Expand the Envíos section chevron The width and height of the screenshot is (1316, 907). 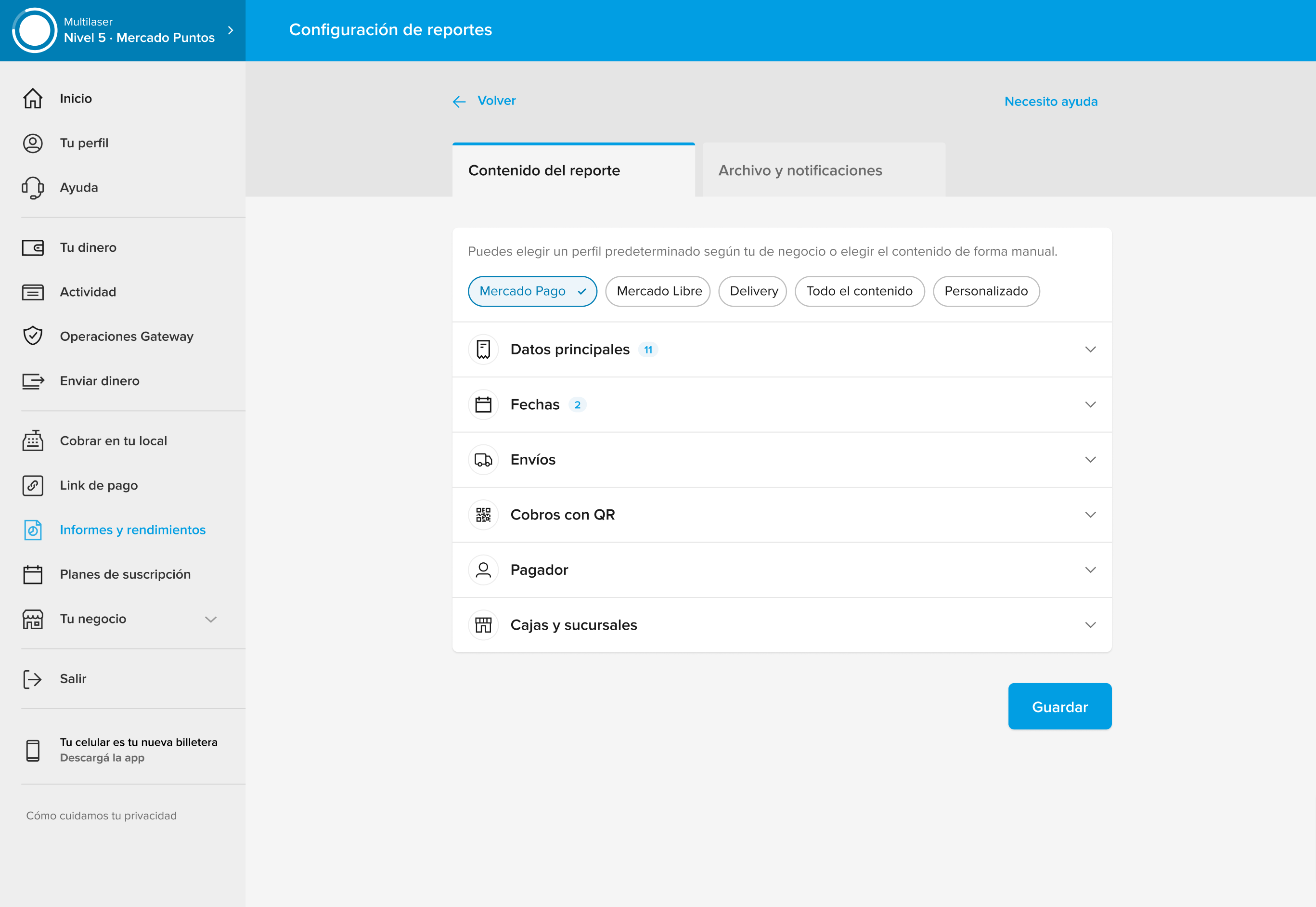coord(1089,460)
